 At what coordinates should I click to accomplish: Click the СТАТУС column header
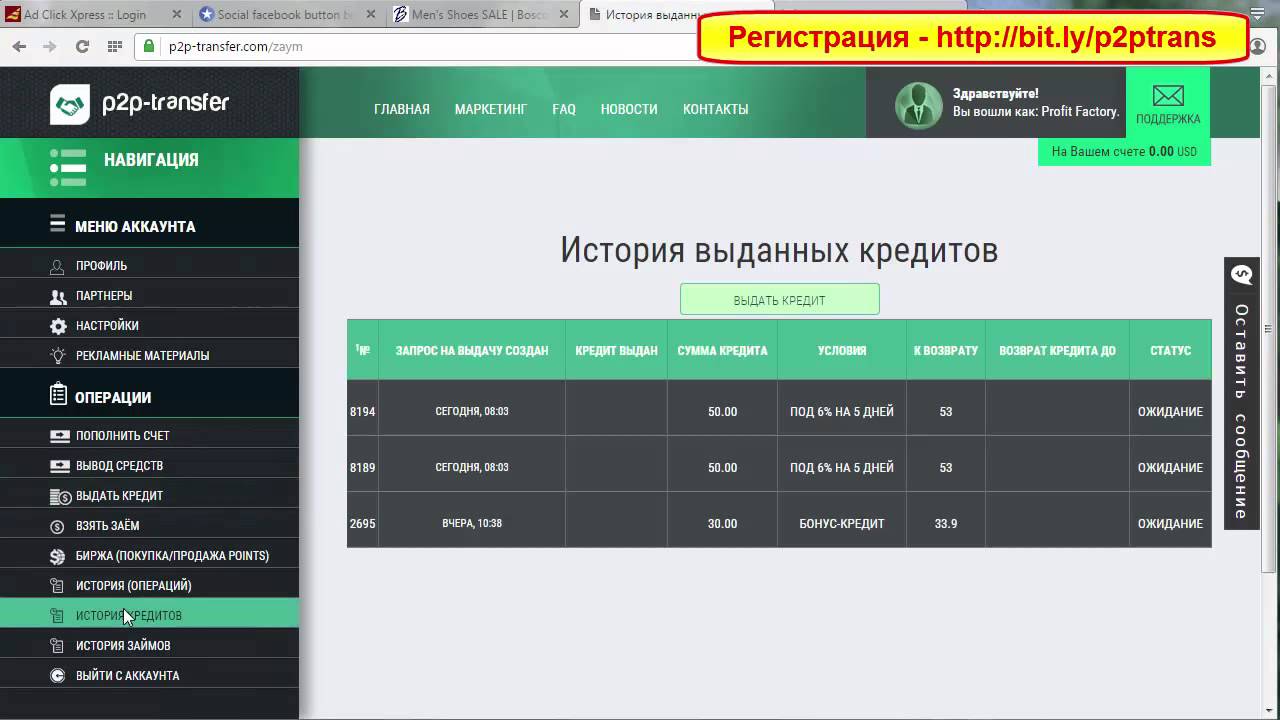click(1170, 350)
